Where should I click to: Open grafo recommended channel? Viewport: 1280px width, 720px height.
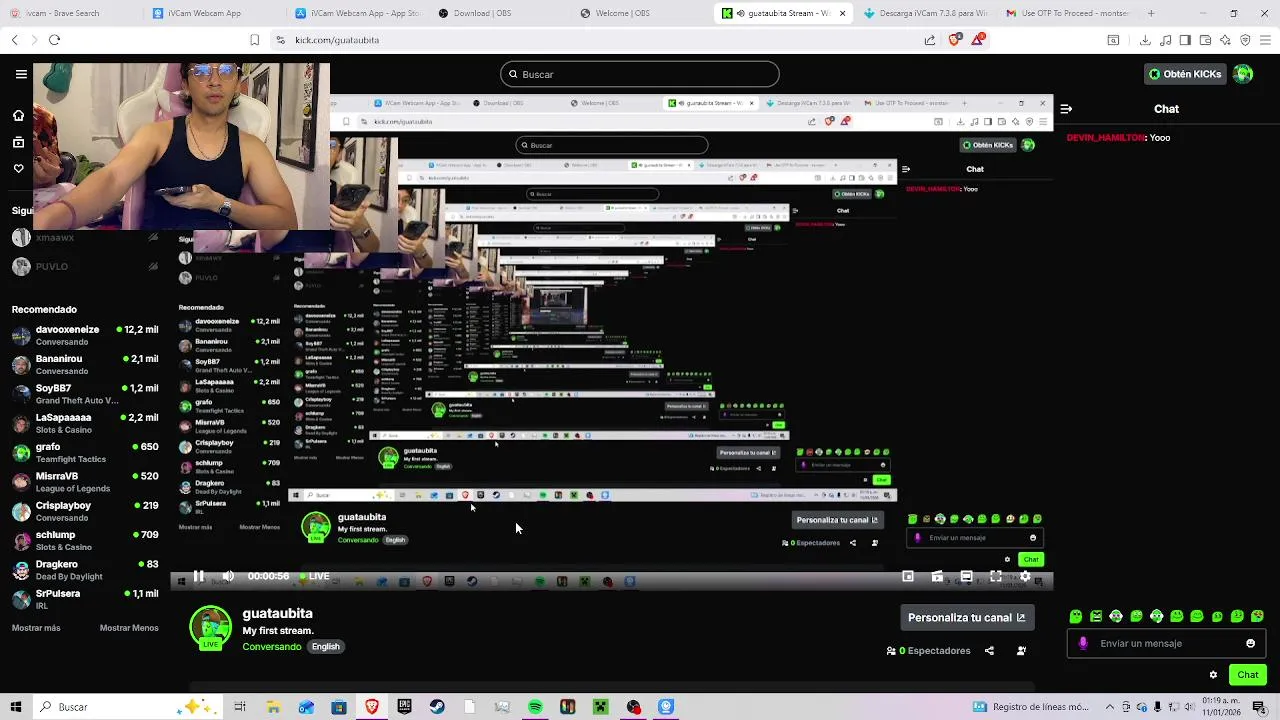[85, 453]
